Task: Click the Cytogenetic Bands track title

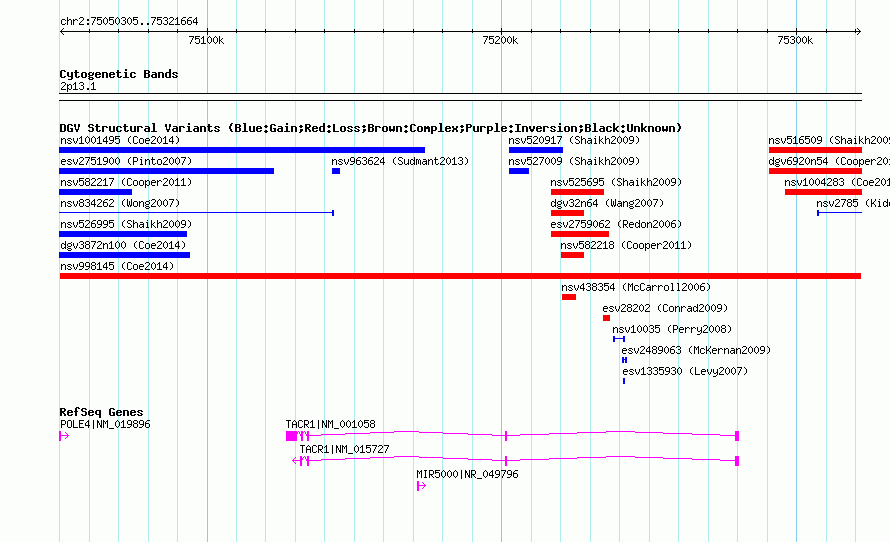Action: 119,74
